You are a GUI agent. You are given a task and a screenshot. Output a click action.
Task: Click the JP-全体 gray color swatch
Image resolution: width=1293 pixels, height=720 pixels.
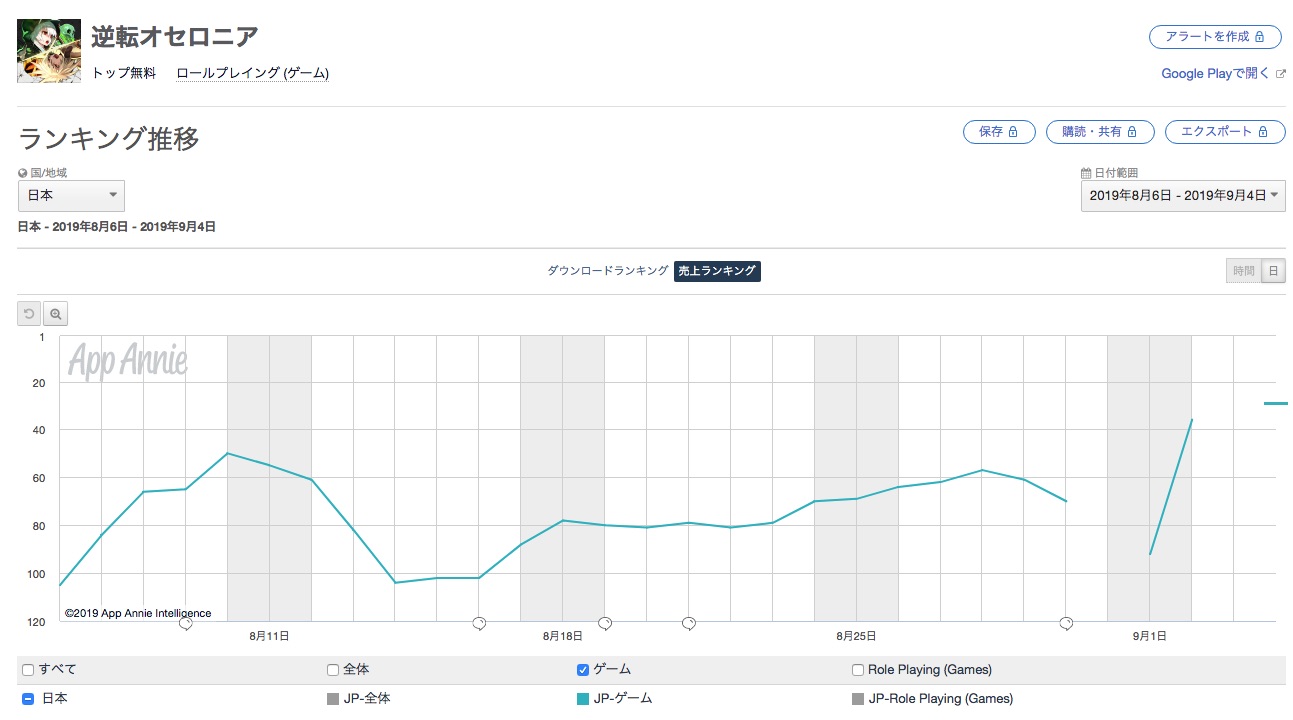pyautogui.click(x=333, y=699)
